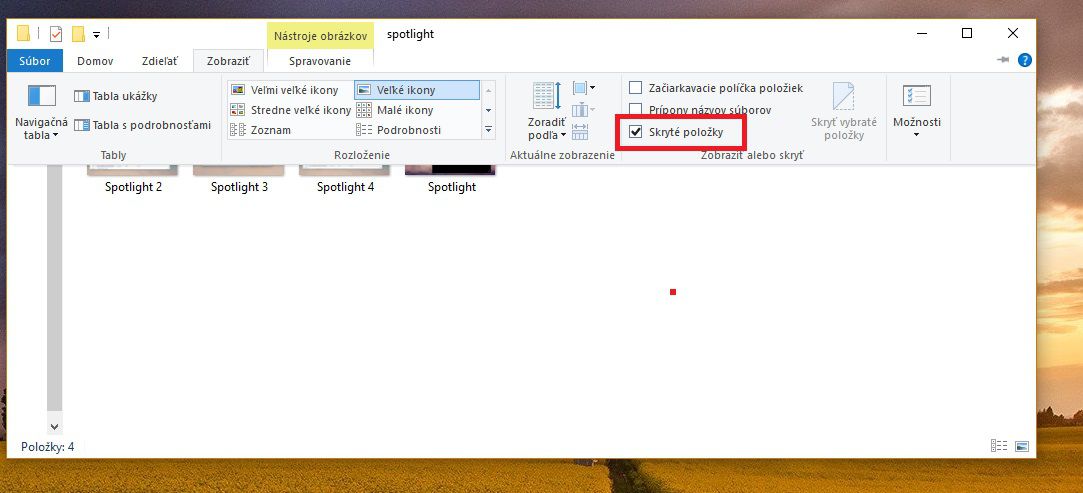1083x493 pixels.
Task: Expand the layout gallery more options
Action: click(488, 129)
